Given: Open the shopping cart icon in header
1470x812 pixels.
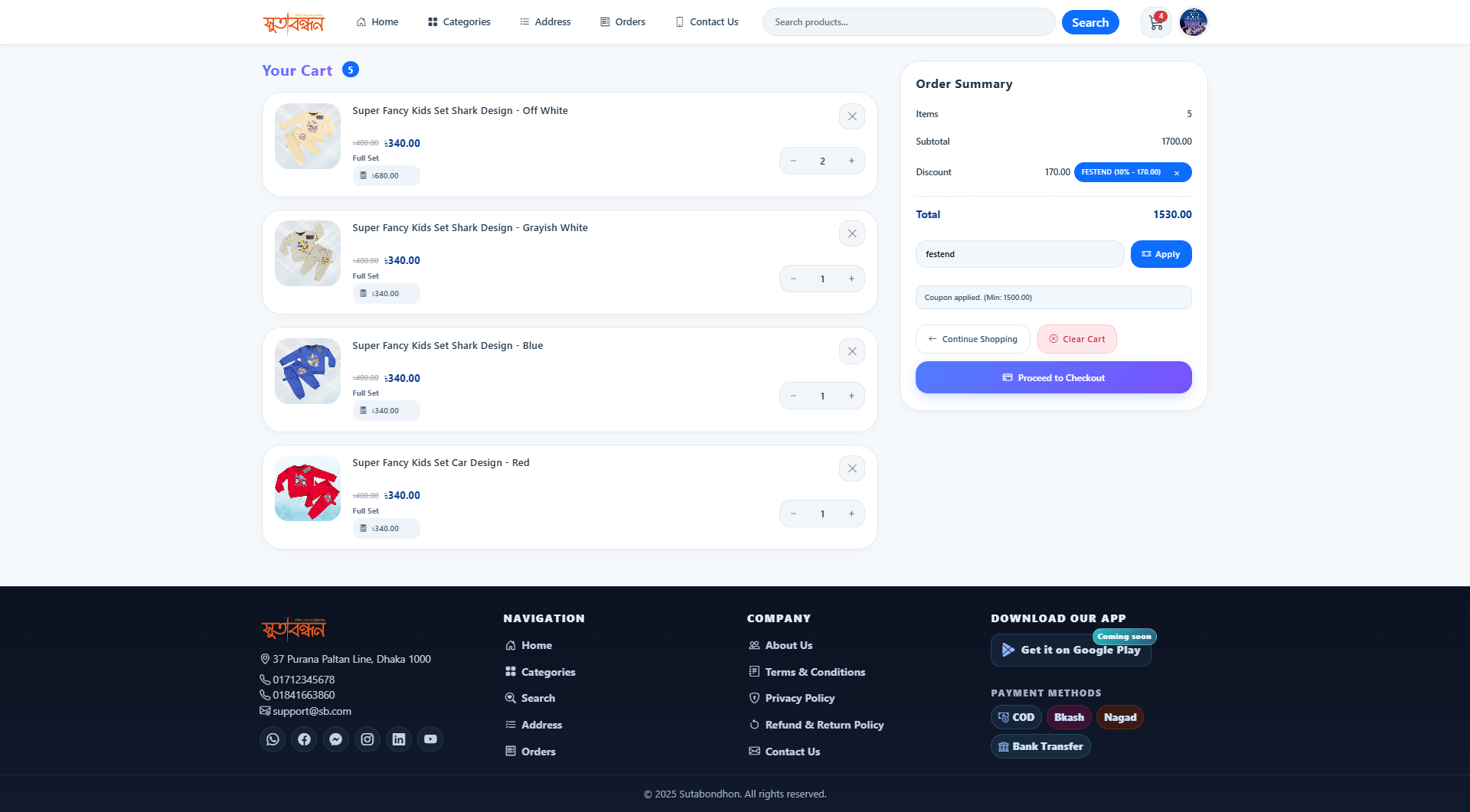Looking at the screenshot, I should click(x=1155, y=22).
